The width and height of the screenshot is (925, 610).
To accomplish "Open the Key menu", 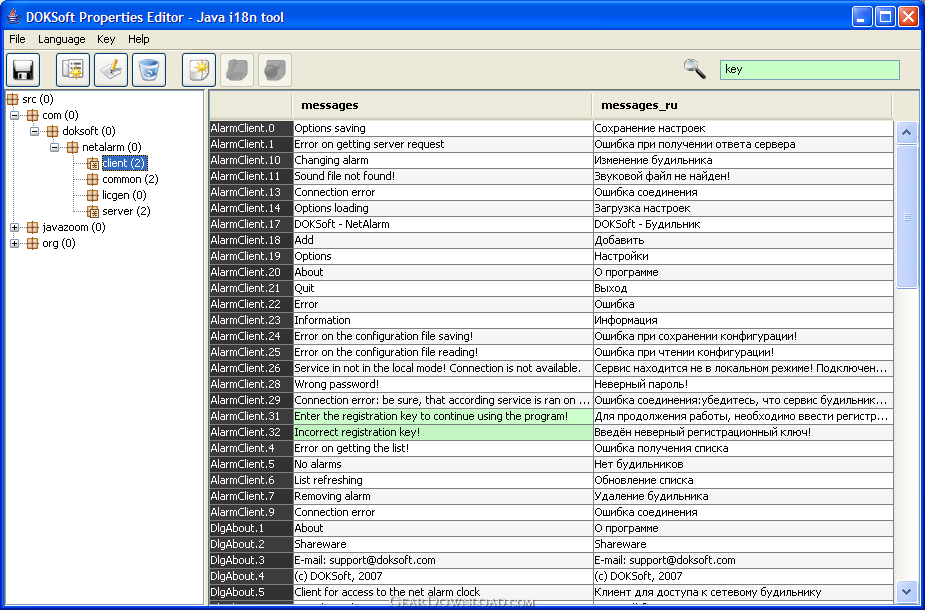I will (x=106, y=39).
